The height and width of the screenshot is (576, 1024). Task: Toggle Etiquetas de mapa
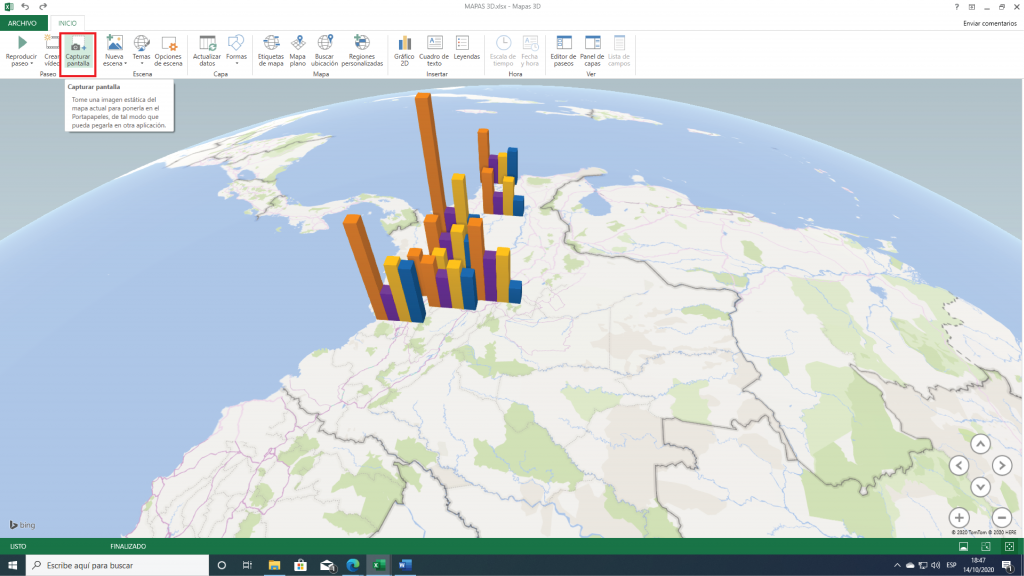[x=270, y=51]
